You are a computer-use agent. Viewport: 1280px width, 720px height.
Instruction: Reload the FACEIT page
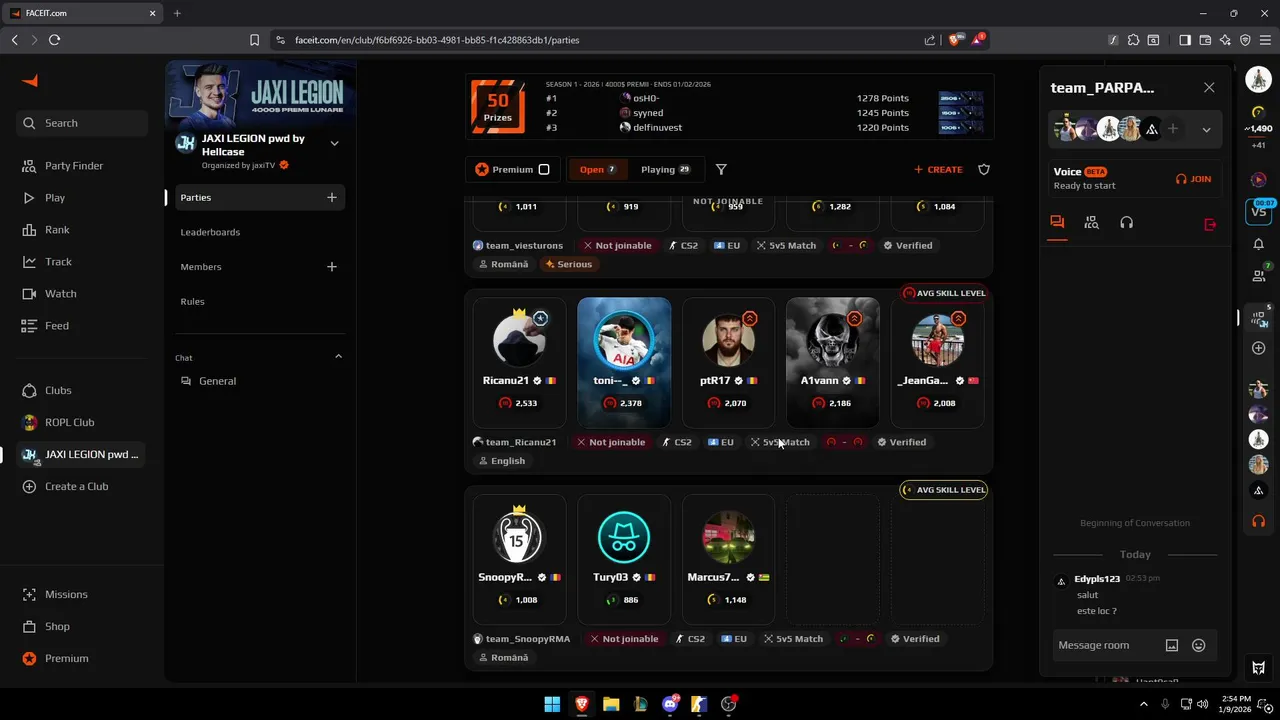54,40
